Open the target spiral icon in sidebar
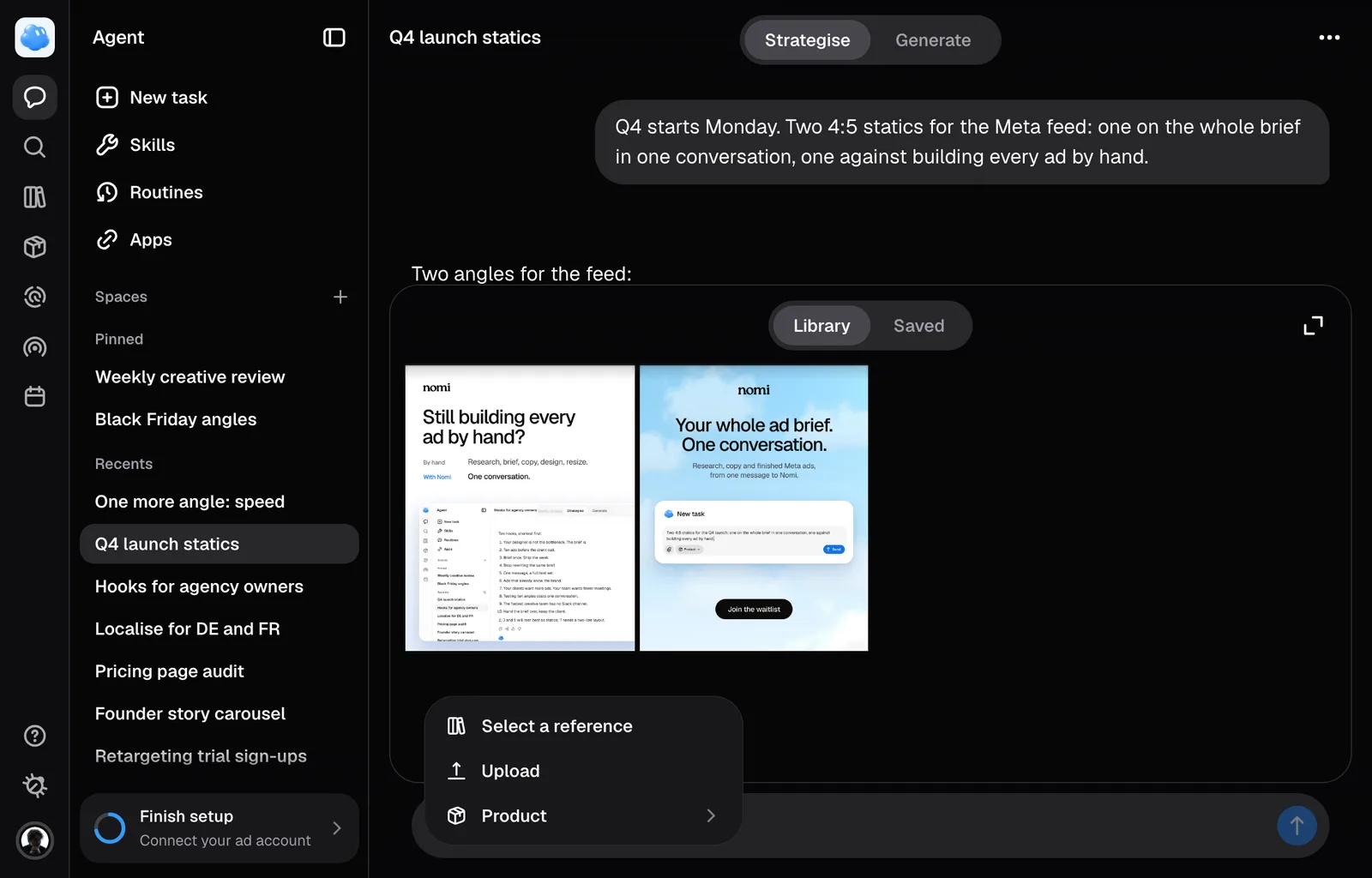1372x878 pixels. [x=35, y=297]
